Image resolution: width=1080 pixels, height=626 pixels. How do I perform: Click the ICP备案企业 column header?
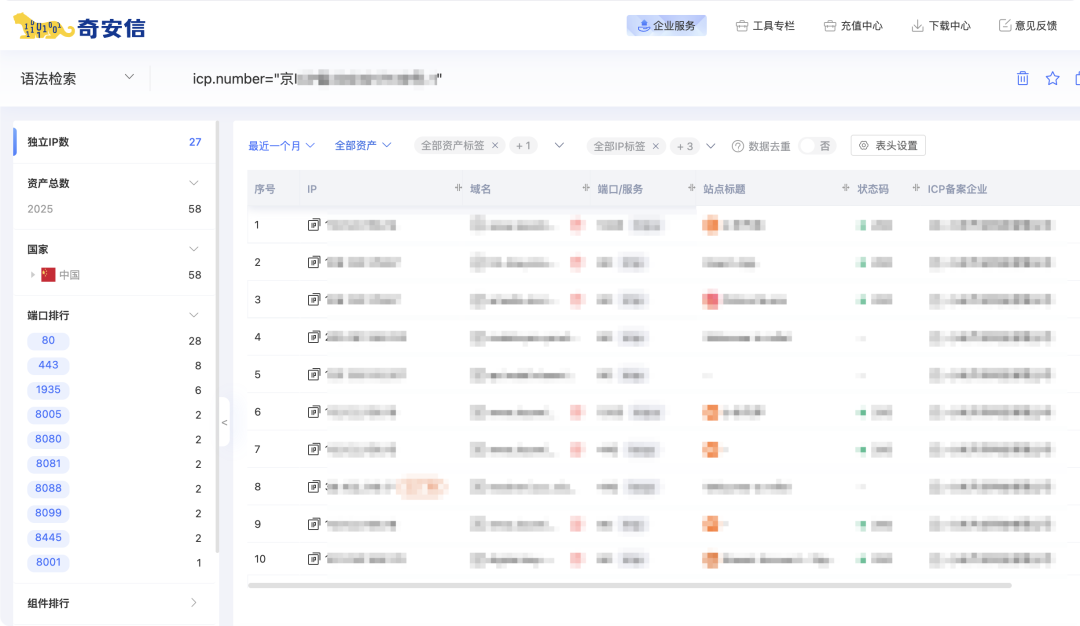pos(957,189)
